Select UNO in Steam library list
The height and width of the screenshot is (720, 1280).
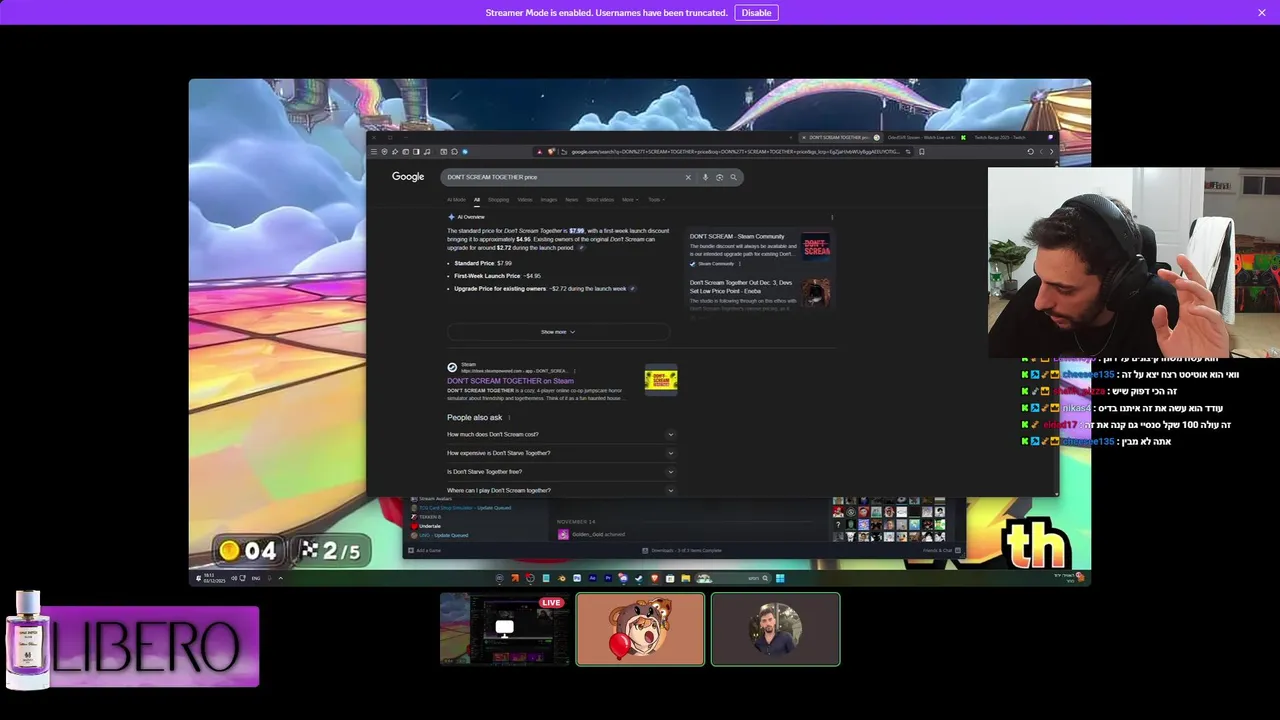point(439,535)
